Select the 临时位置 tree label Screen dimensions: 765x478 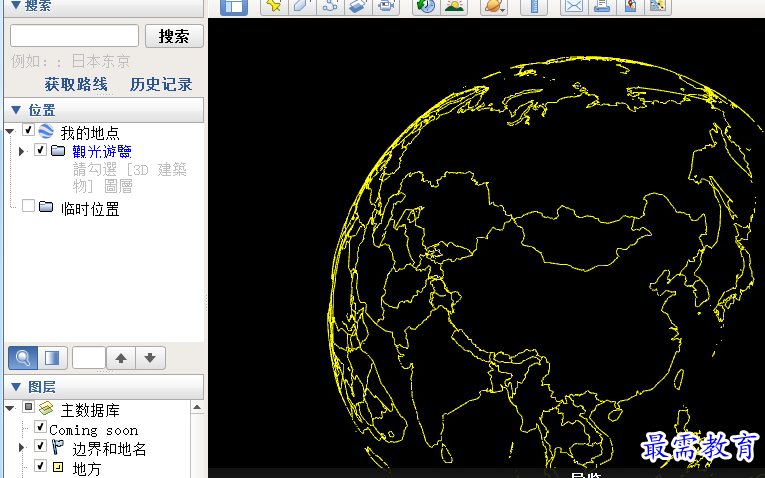pos(90,209)
